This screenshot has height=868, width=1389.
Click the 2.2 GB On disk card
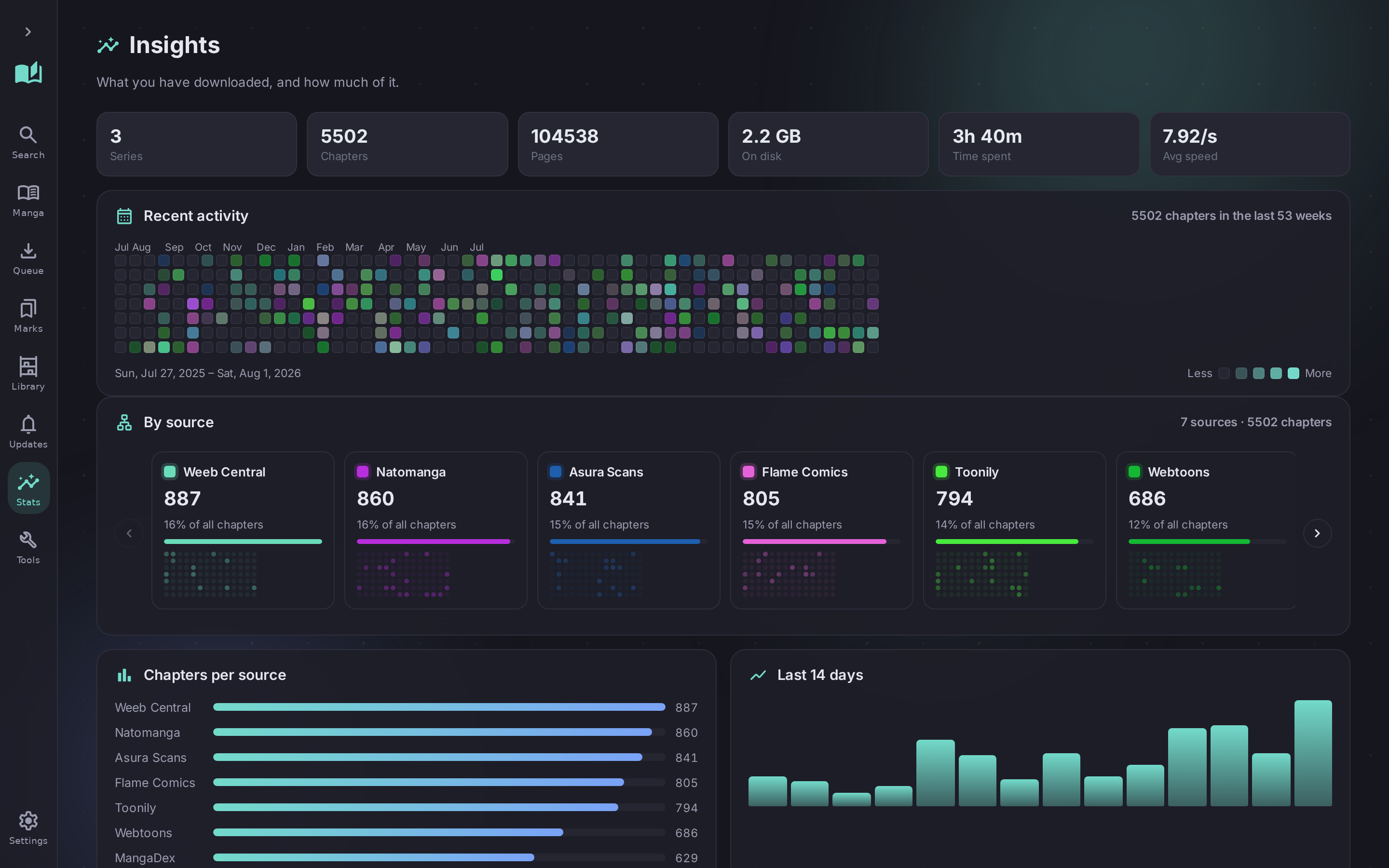click(x=828, y=144)
